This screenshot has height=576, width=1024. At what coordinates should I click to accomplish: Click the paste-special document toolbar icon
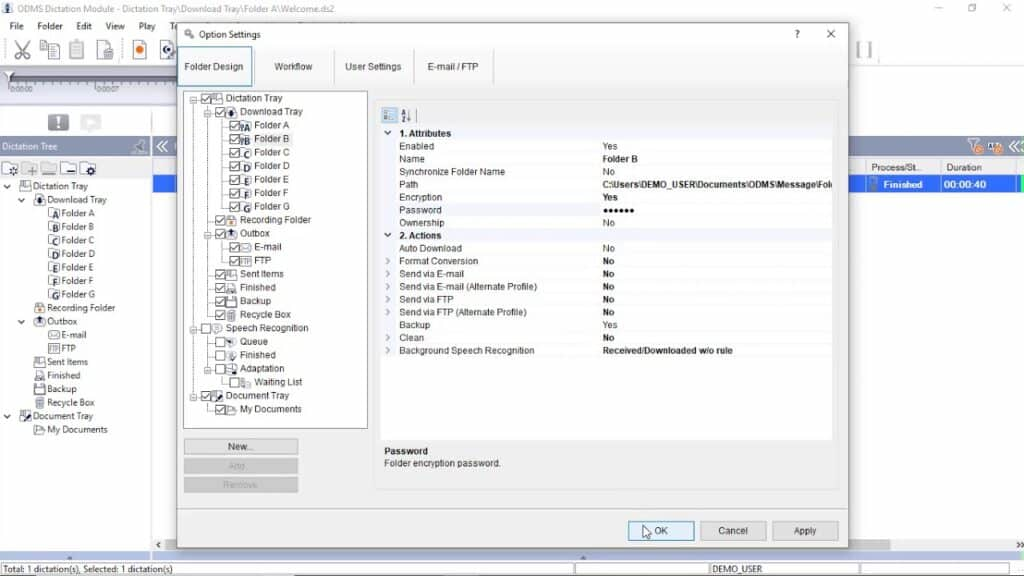[x=104, y=50]
